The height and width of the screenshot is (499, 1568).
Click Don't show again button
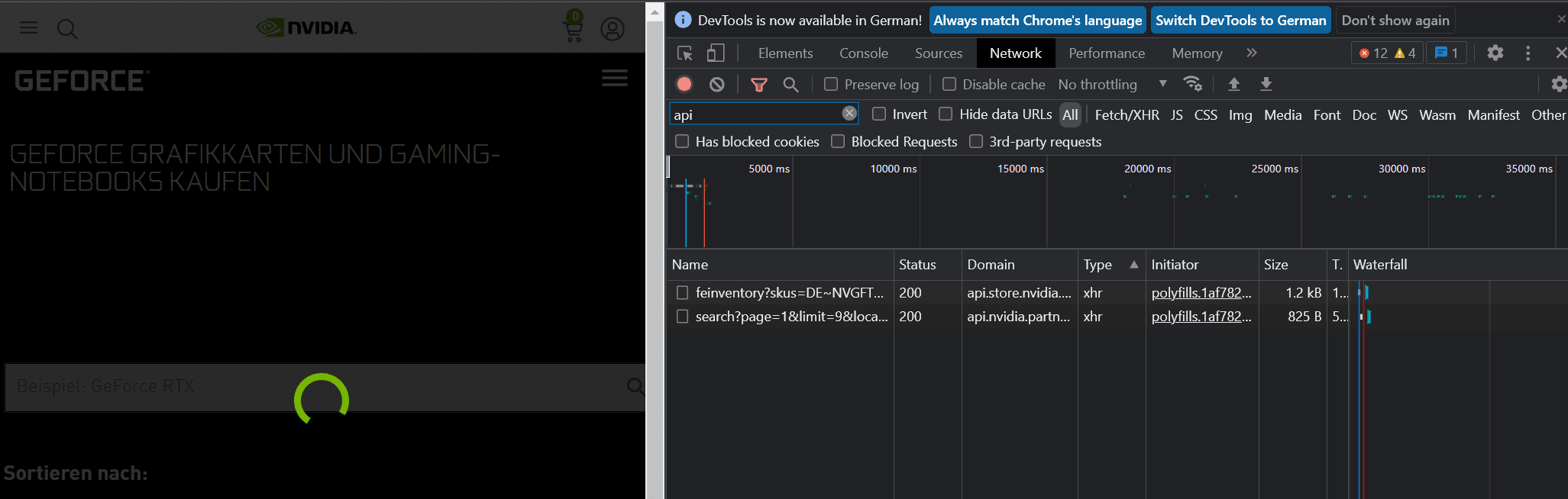1395,21
